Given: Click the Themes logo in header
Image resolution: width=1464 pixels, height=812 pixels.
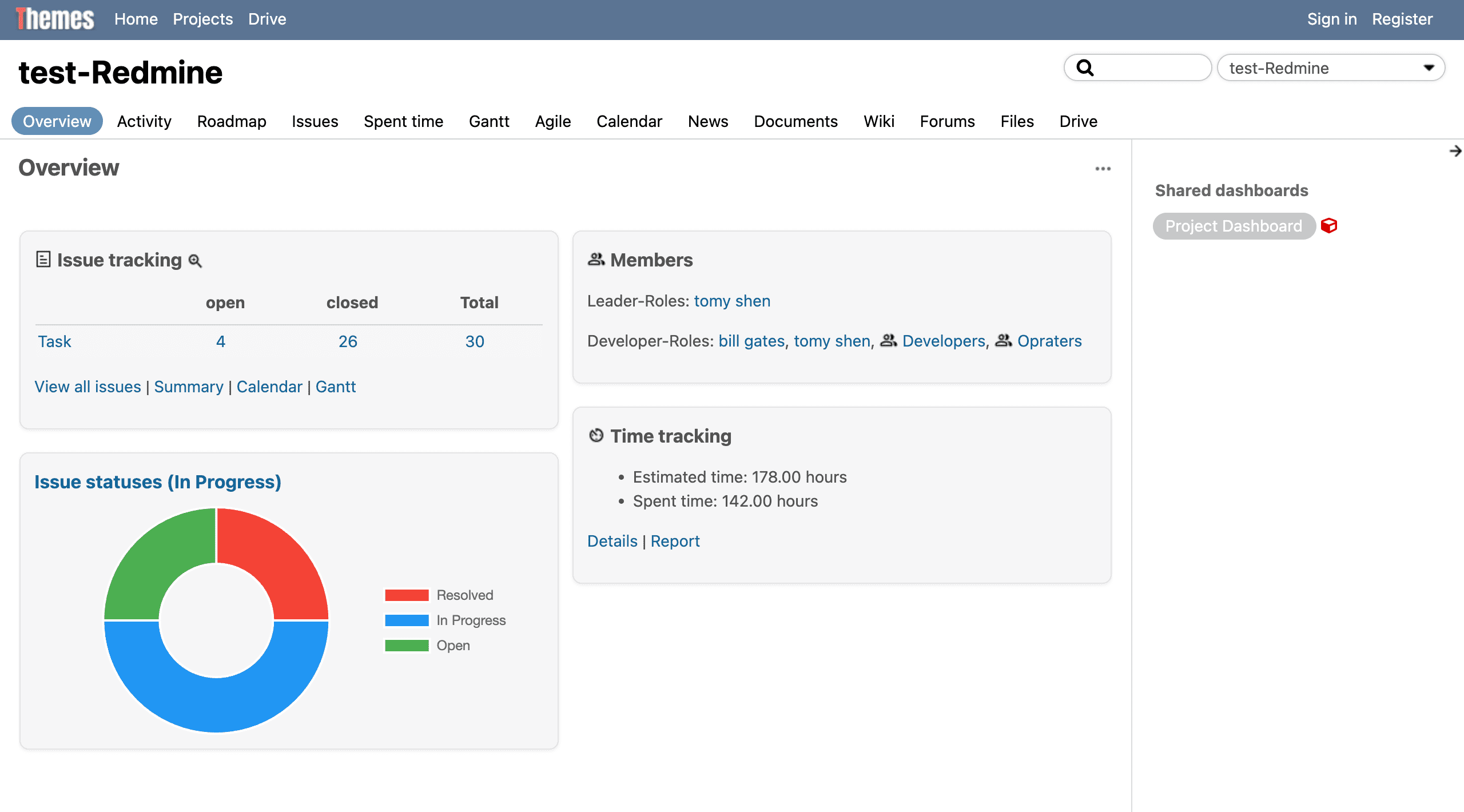Looking at the screenshot, I should tap(55, 19).
